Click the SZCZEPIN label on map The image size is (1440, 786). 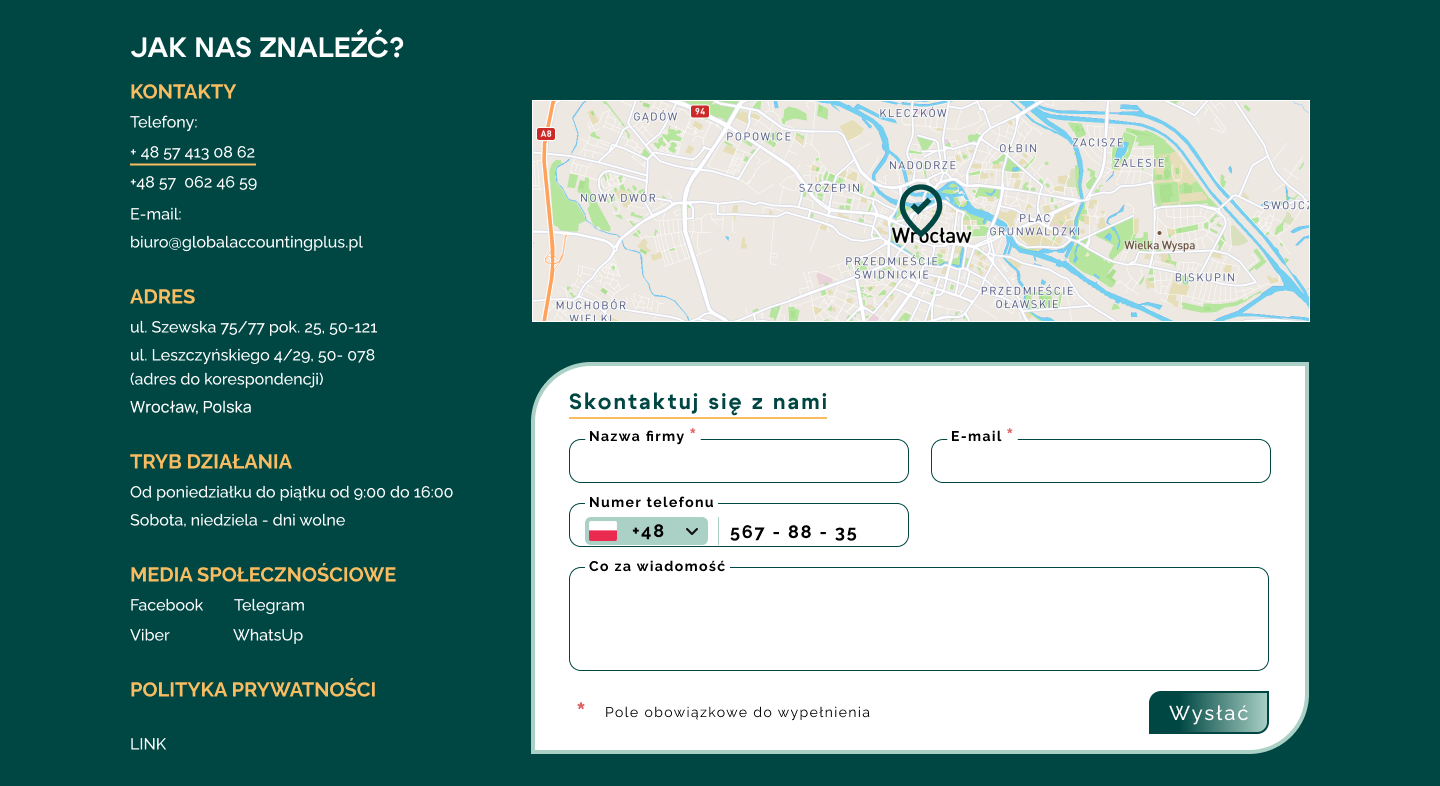(829, 188)
